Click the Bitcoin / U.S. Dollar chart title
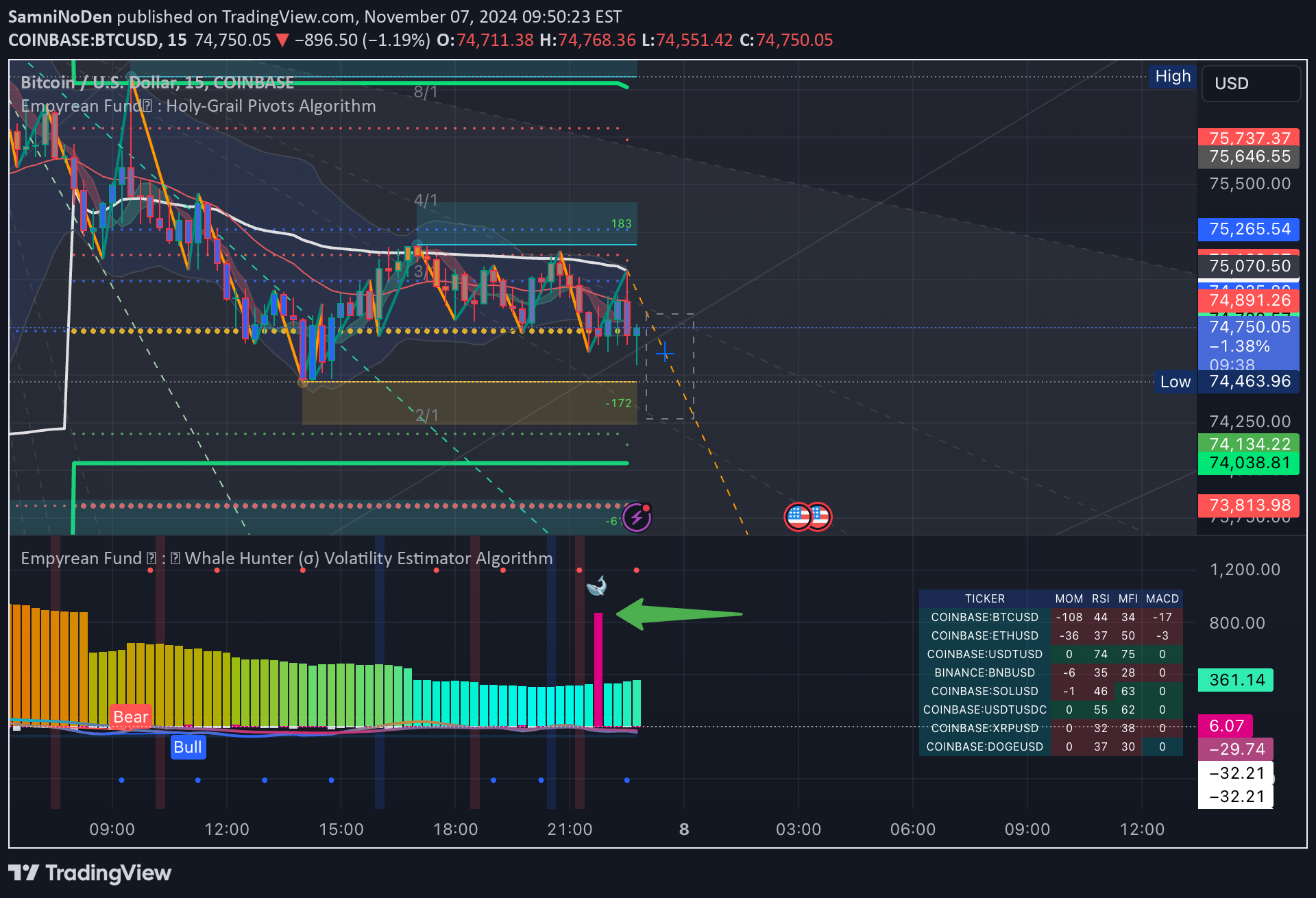The width and height of the screenshot is (1316, 898). 157,83
